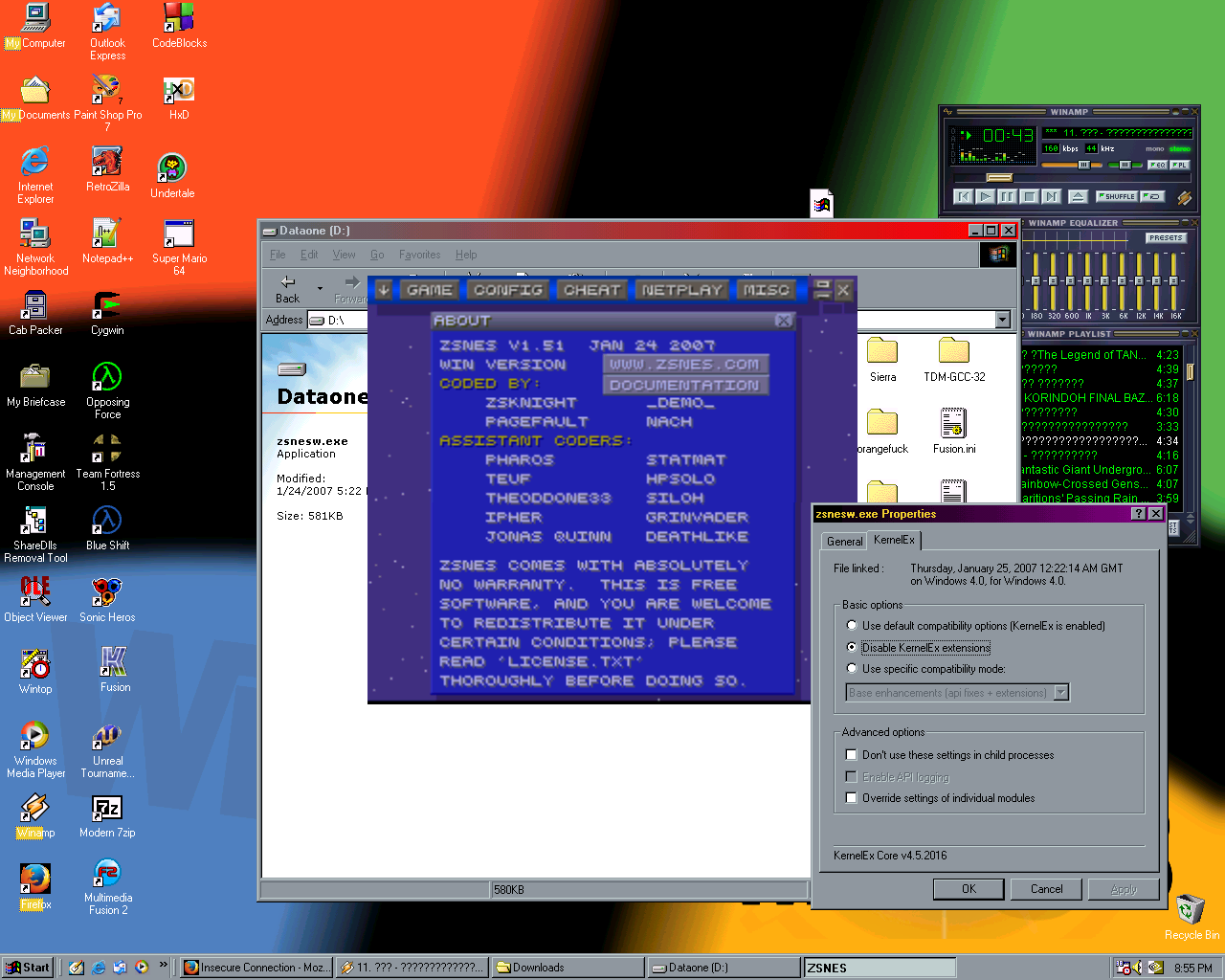Launch the Fusion emulator desktop icon
Image resolution: width=1225 pixels, height=980 pixels.
tap(115, 670)
